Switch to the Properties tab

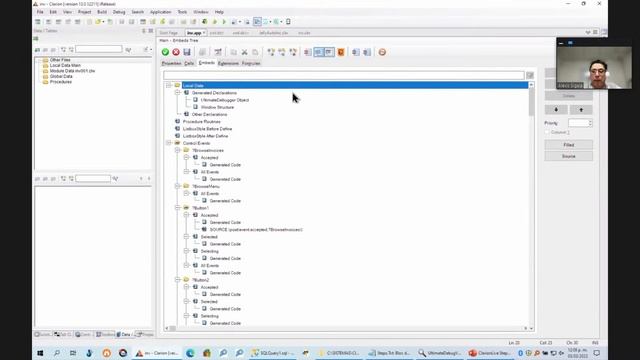(x=171, y=64)
